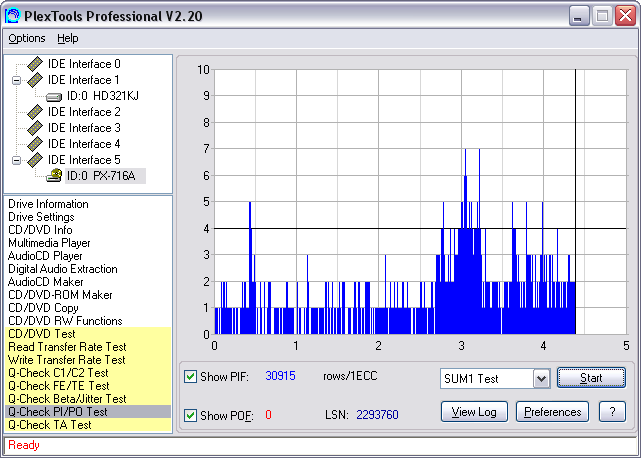Open CD/DVD Info
The width and height of the screenshot is (641, 458).
click(40, 230)
